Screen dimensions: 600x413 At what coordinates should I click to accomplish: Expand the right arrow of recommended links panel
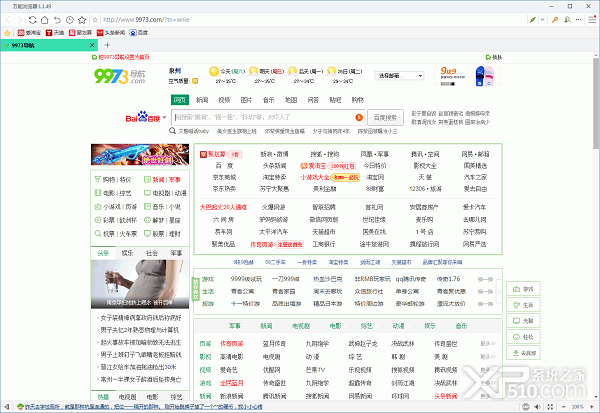(499, 291)
